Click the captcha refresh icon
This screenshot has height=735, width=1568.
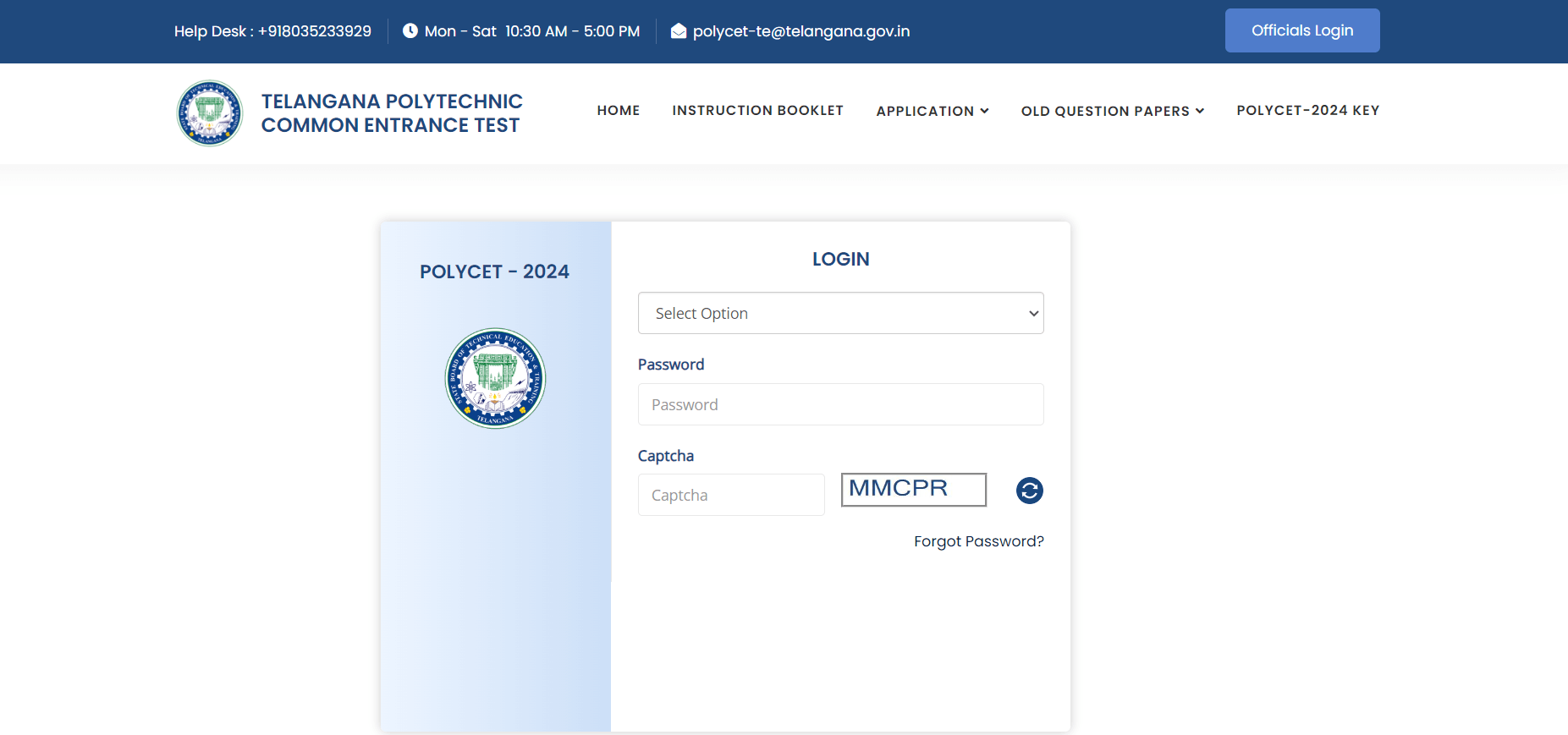click(1029, 491)
